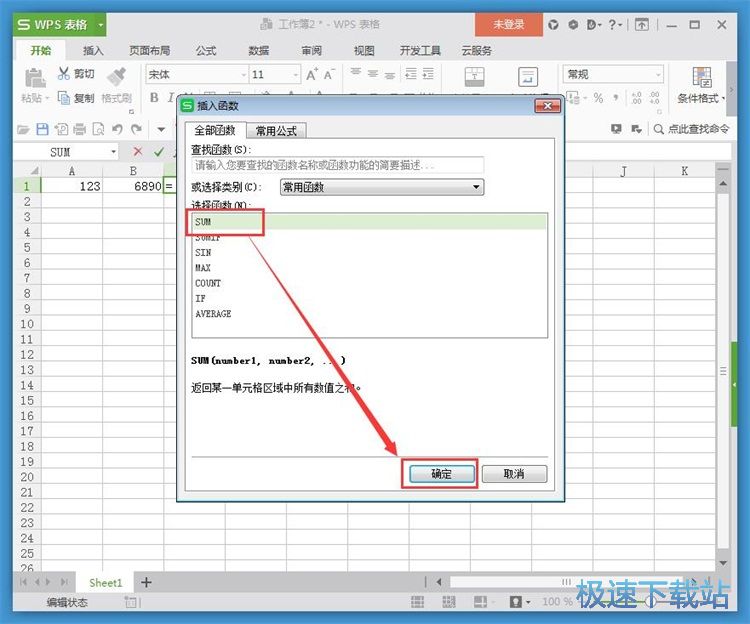Click cell B1 containing 6890
750x624 pixels.
[133, 186]
